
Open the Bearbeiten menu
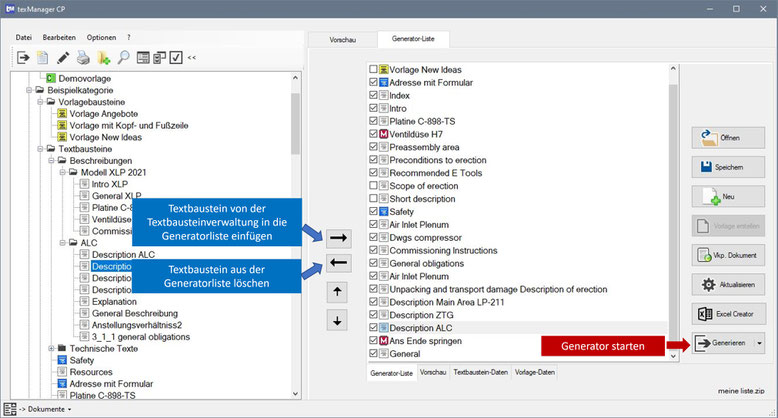[59, 37]
